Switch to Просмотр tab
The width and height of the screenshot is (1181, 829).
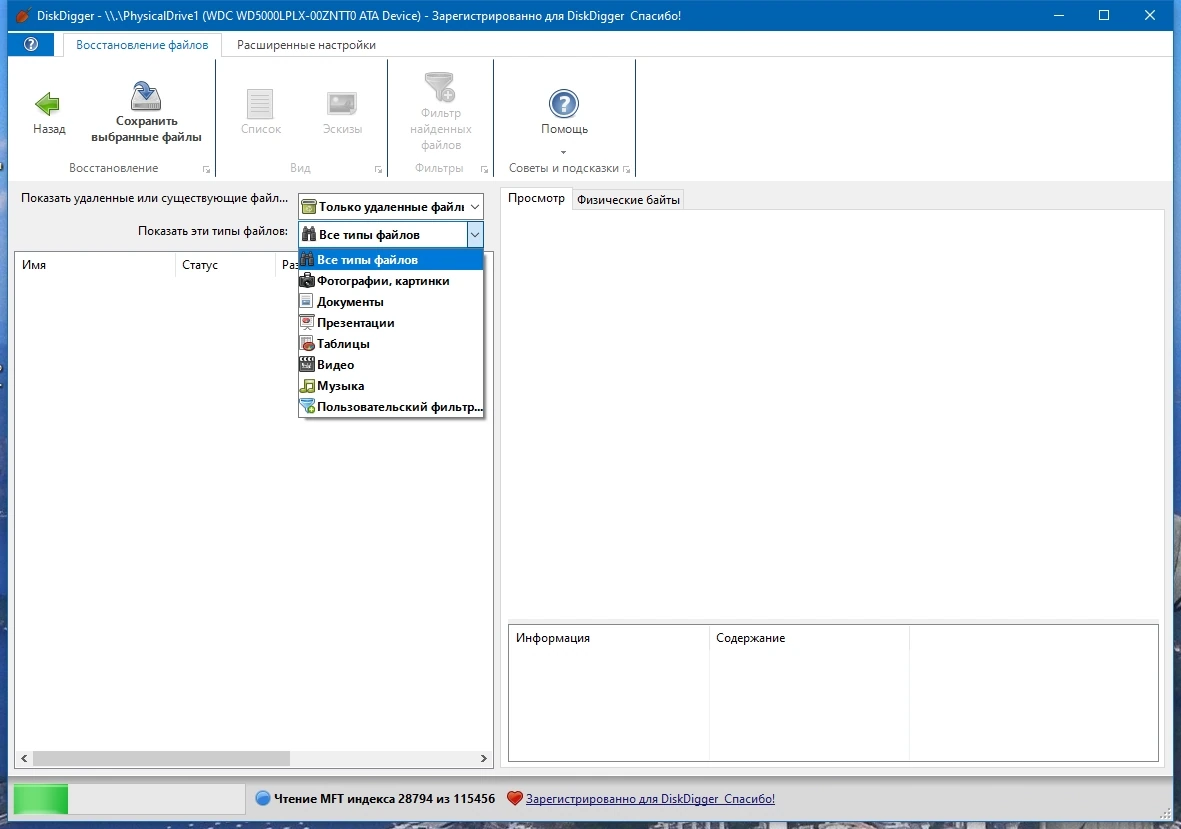pyautogui.click(x=536, y=198)
